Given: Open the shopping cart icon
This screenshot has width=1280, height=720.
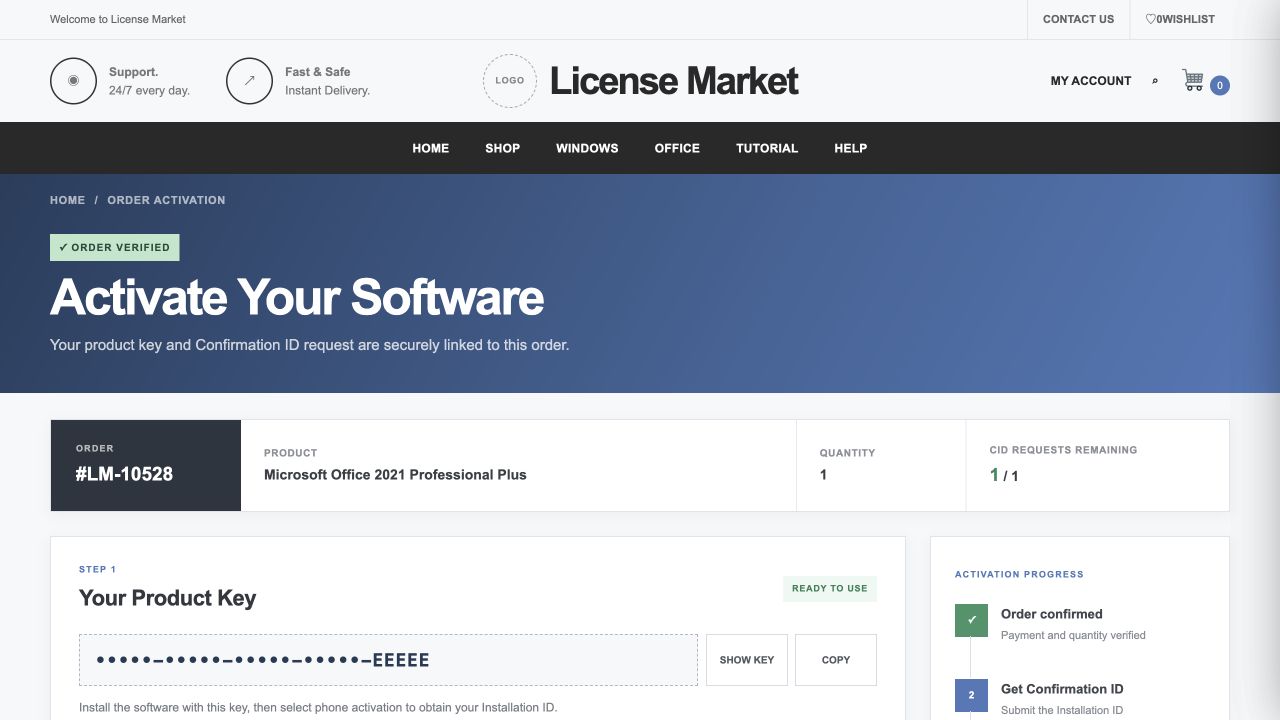Looking at the screenshot, I should point(1193,80).
